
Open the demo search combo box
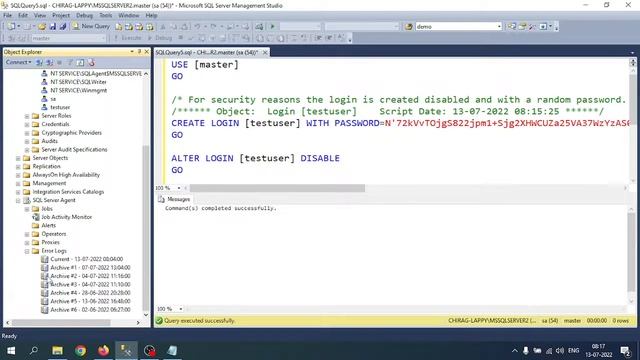click(458, 27)
